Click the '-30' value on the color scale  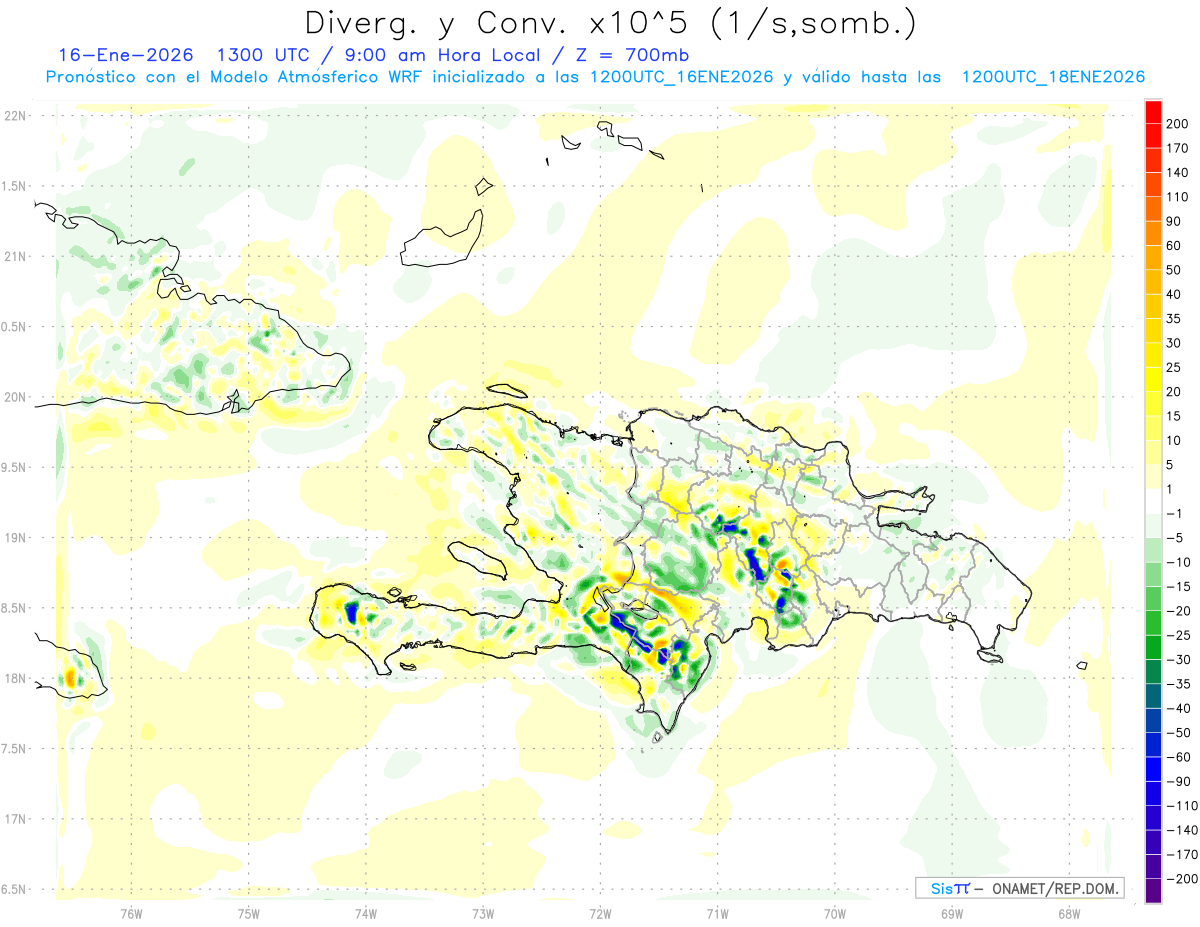1181,659
